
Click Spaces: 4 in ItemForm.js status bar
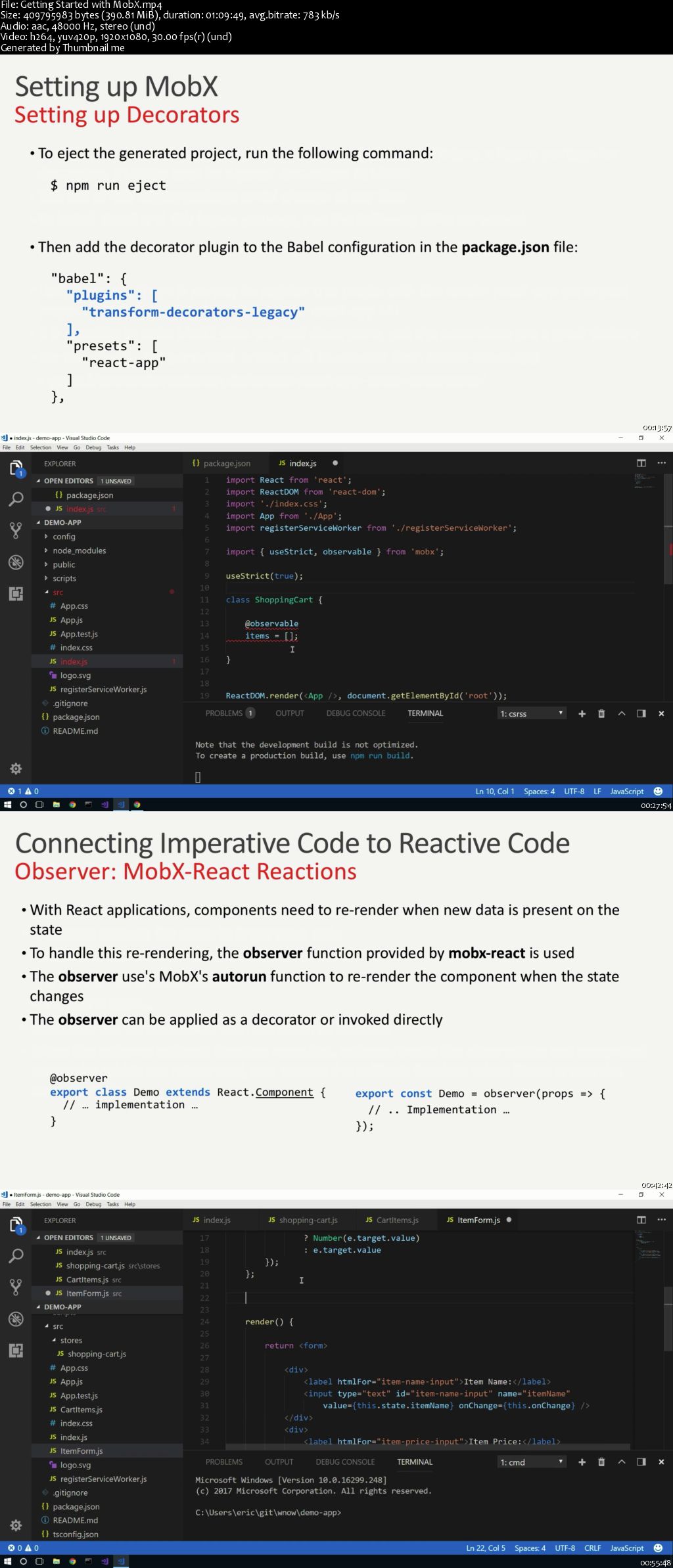[530, 1548]
